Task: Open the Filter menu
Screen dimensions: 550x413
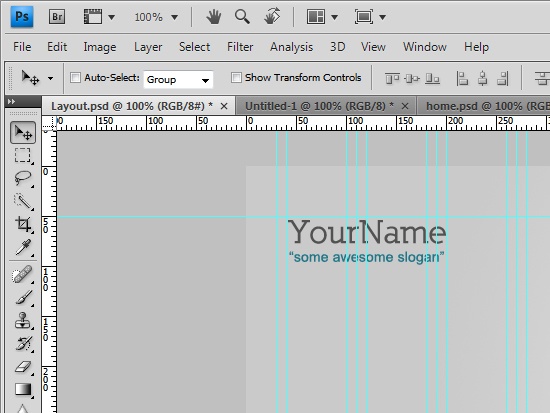Action: click(240, 47)
